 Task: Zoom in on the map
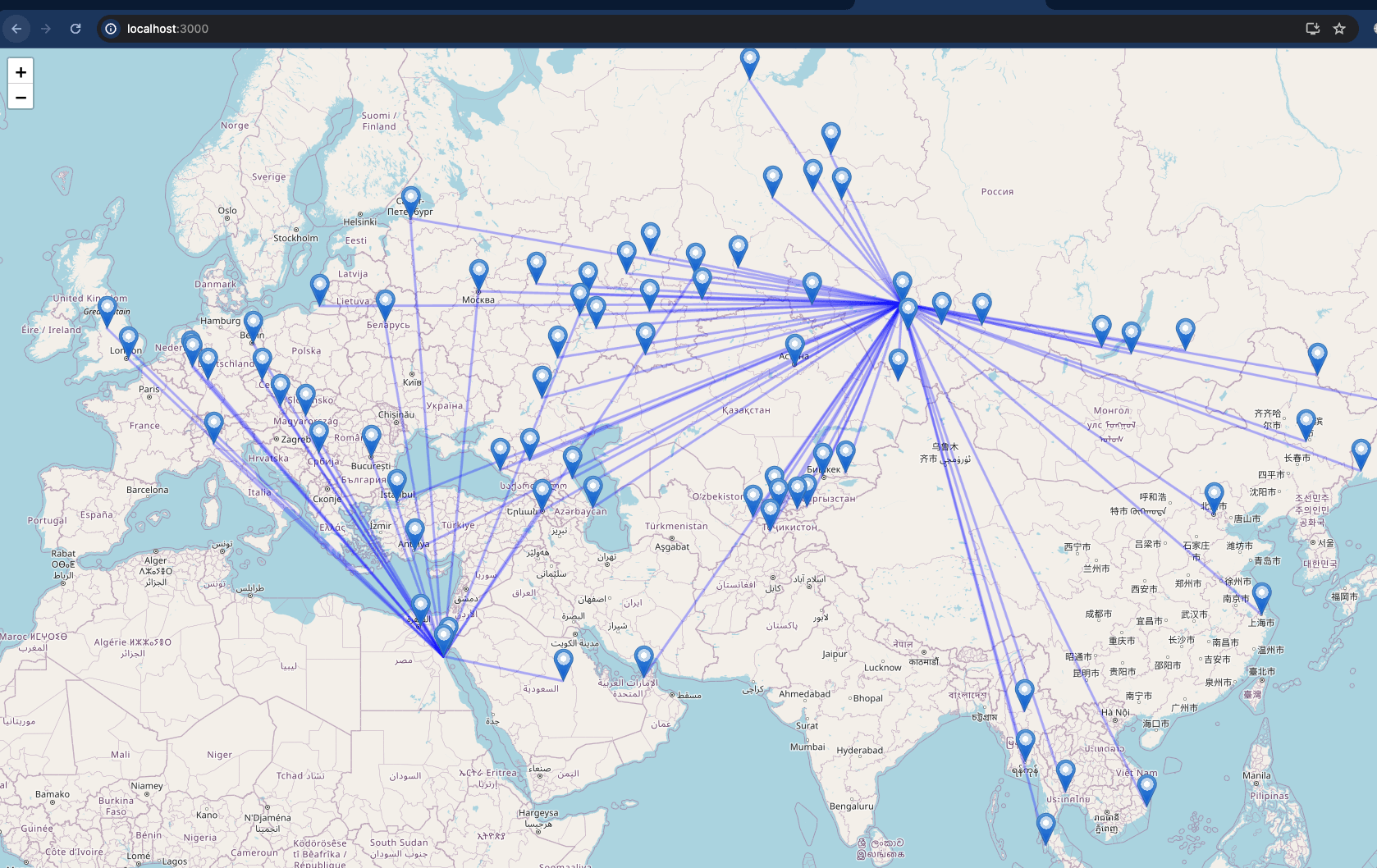pos(21,71)
